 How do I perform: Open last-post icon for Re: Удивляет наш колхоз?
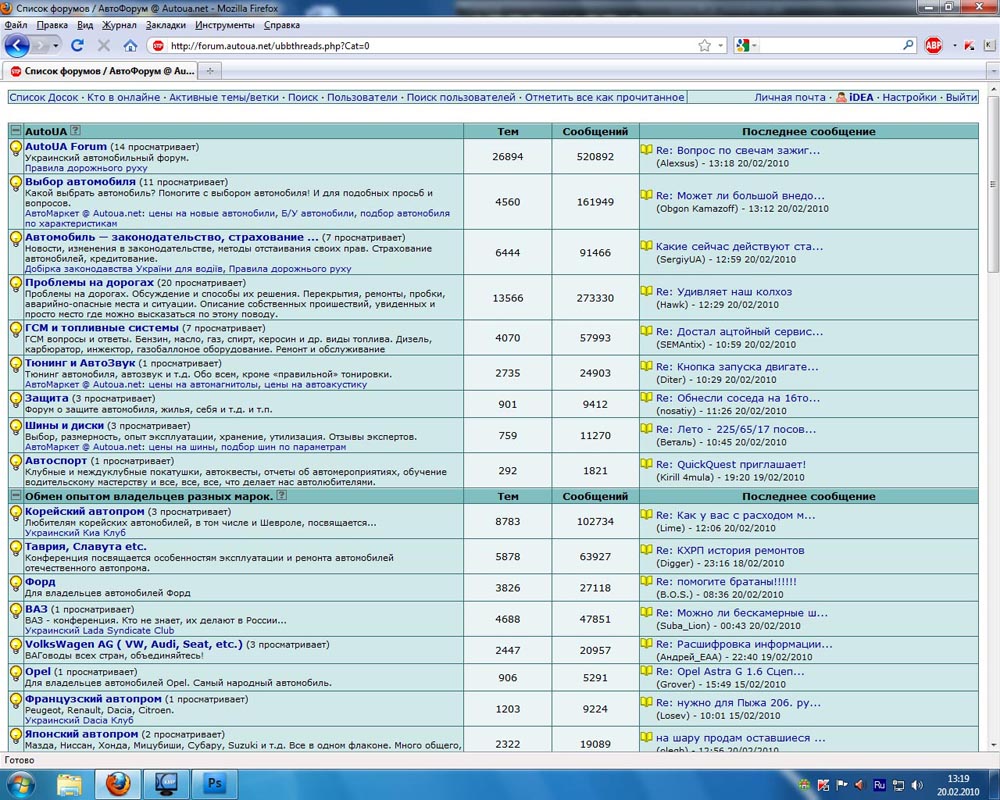(647, 291)
